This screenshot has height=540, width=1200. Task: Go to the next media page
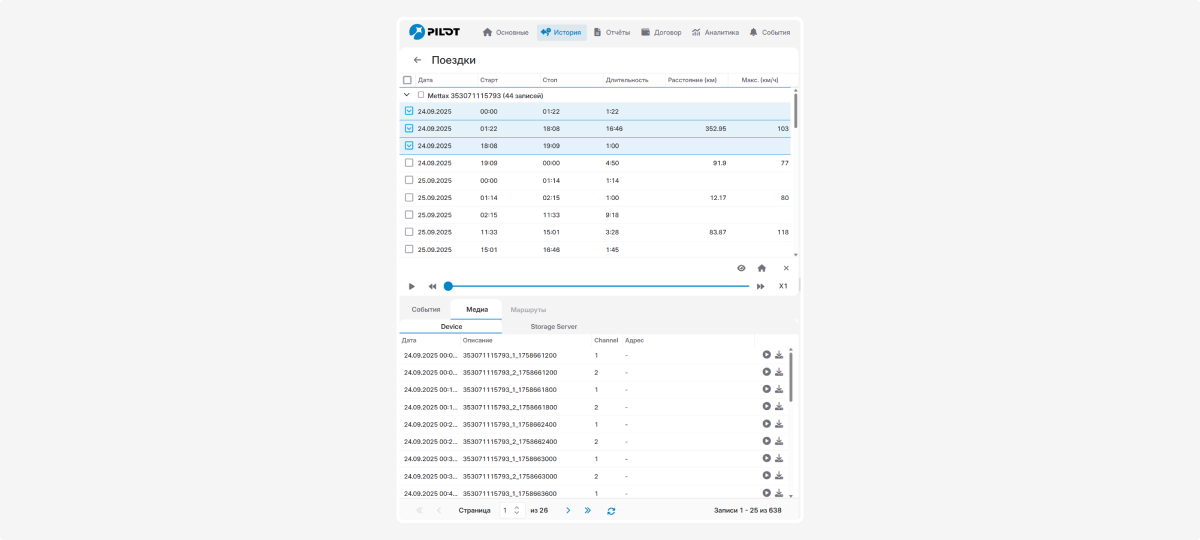pos(568,511)
